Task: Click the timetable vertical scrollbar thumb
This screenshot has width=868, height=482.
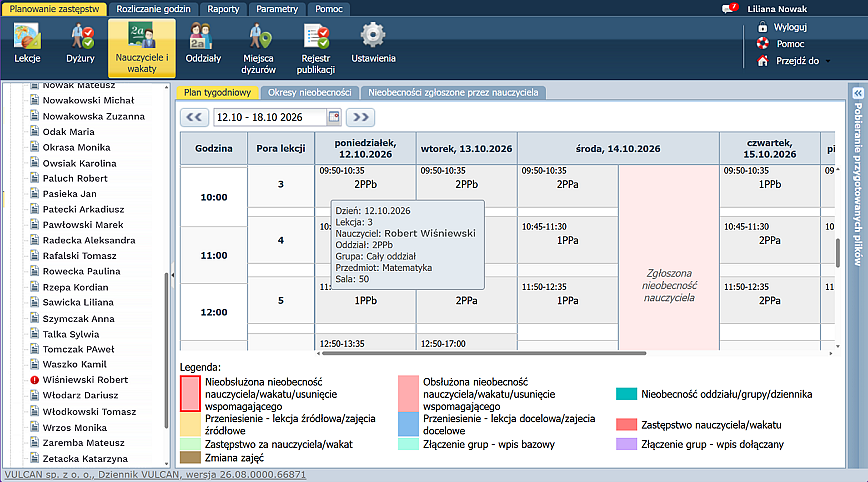Action: click(838, 253)
